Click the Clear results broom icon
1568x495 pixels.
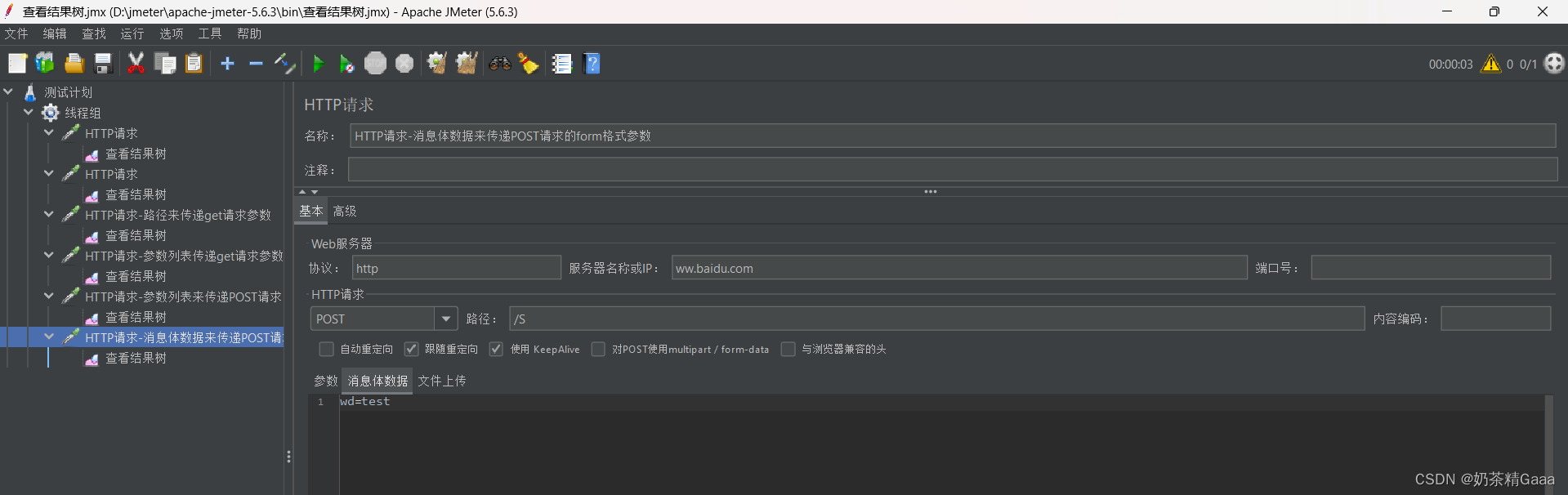click(x=437, y=64)
